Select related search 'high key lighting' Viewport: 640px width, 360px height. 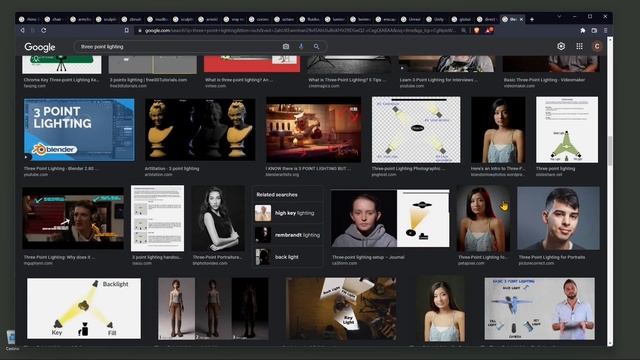(x=288, y=213)
